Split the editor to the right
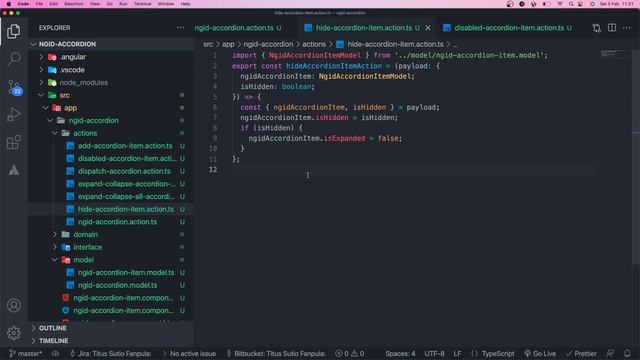Screen dimensions: 640x360 (611, 28)
